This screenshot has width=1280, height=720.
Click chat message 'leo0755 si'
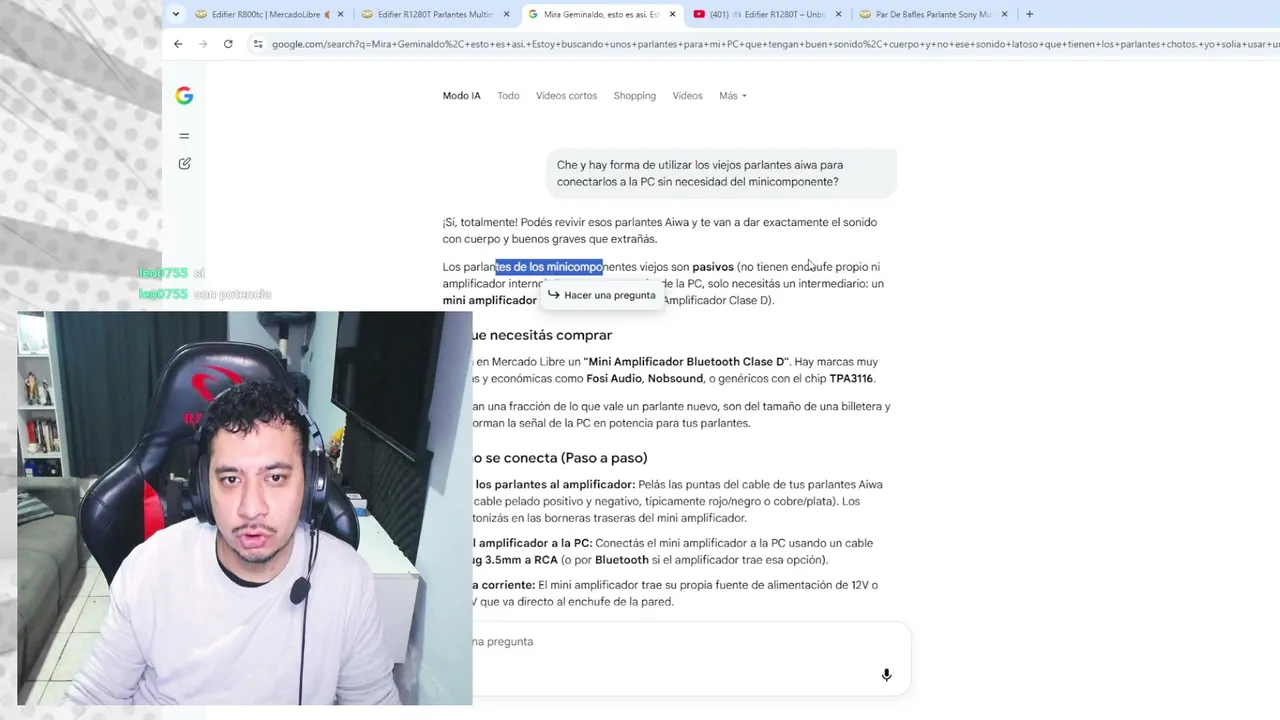(x=172, y=273)
